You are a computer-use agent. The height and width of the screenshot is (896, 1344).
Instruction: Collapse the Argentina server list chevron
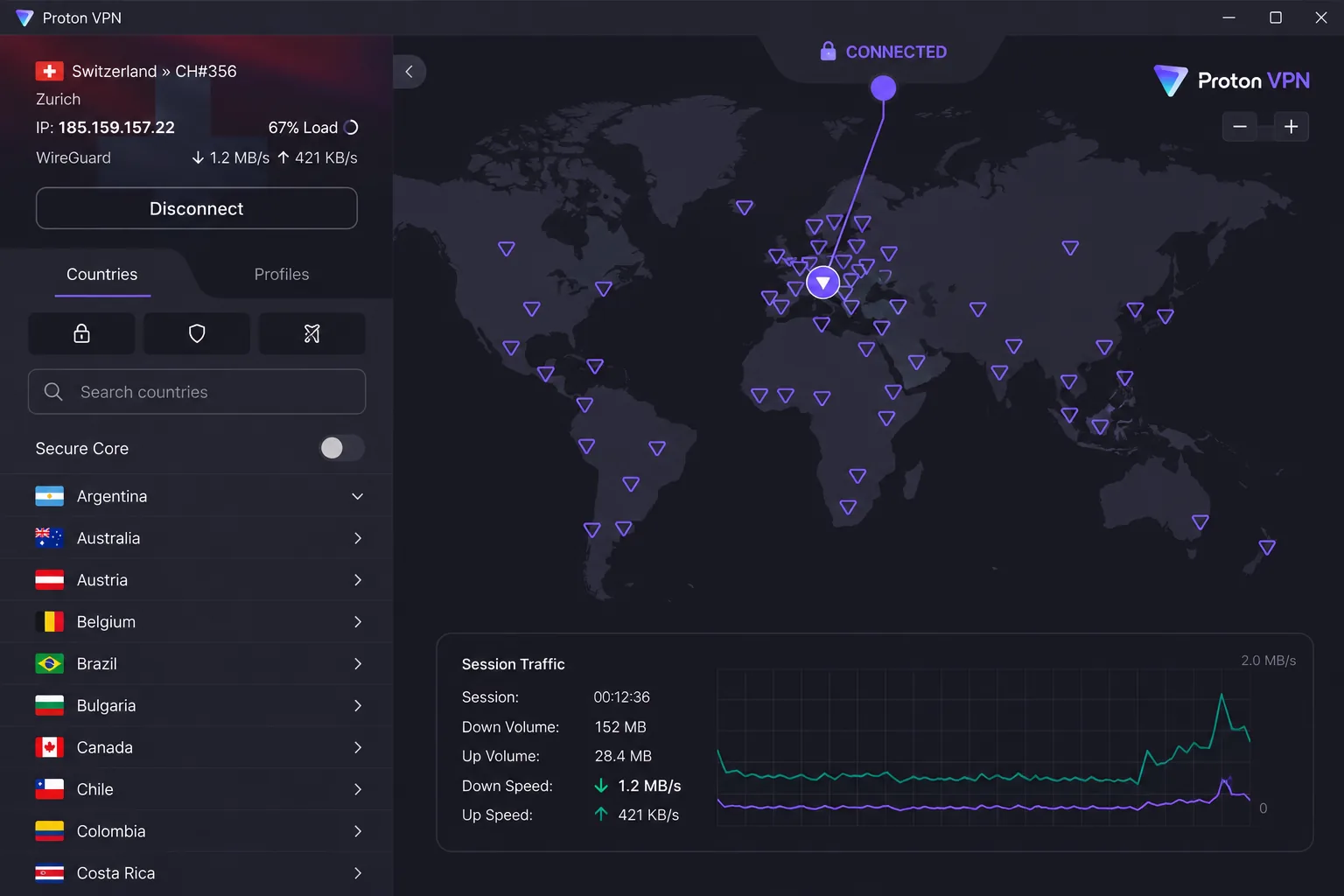357,496
